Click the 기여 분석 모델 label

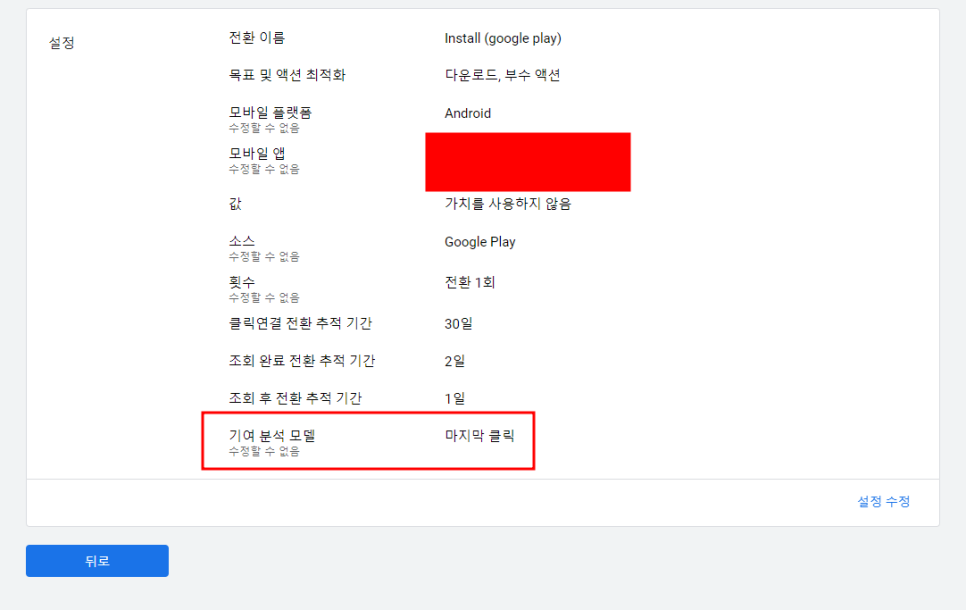[272, 436]
